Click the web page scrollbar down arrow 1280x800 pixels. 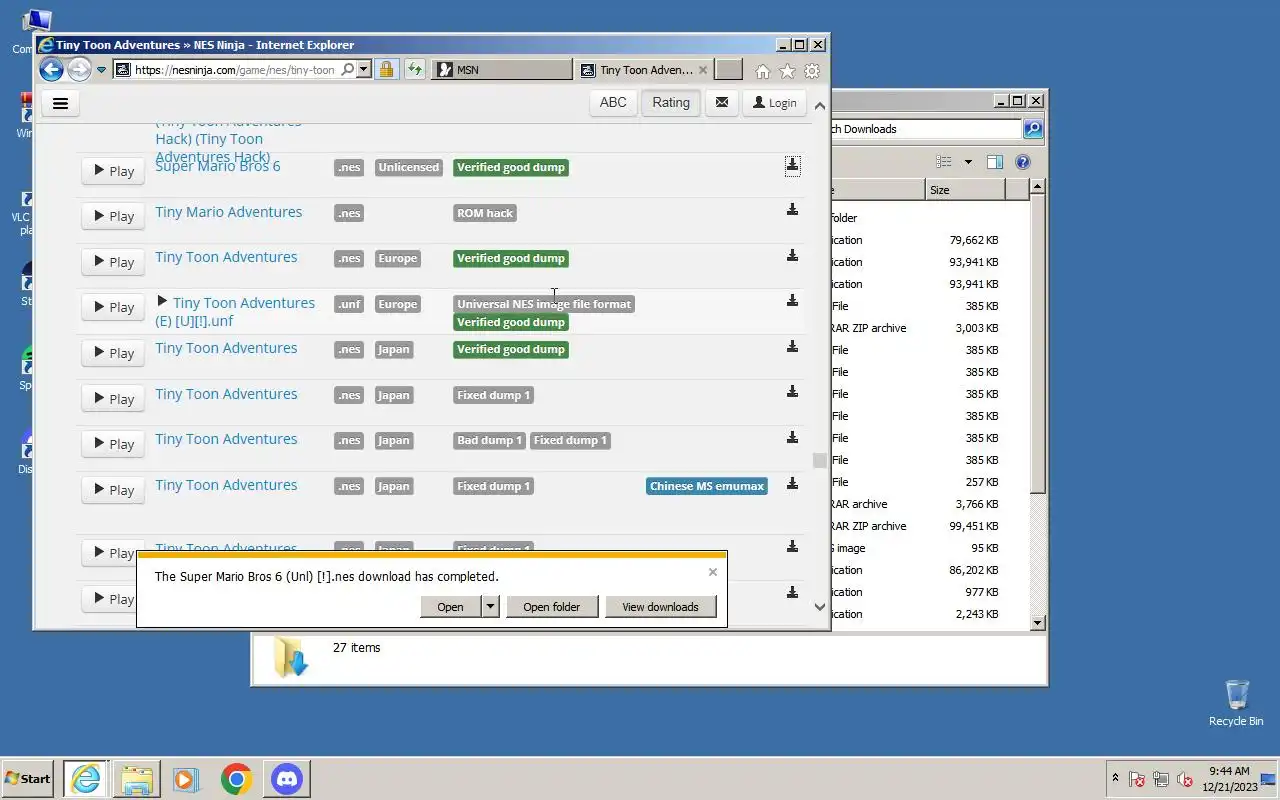[820, 607]
